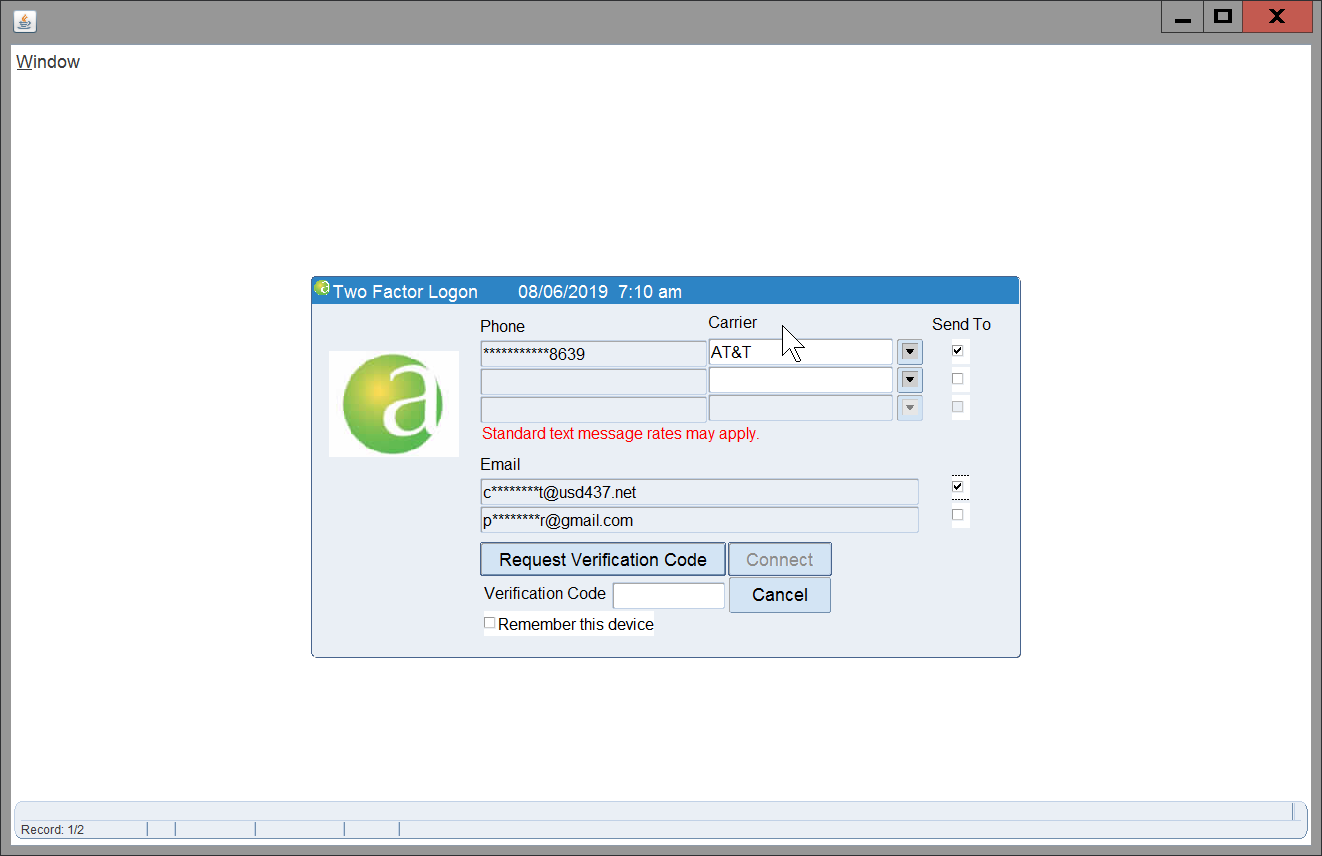
Task: Focus the Verification Code input field
Action: click(x=668, y=596)
